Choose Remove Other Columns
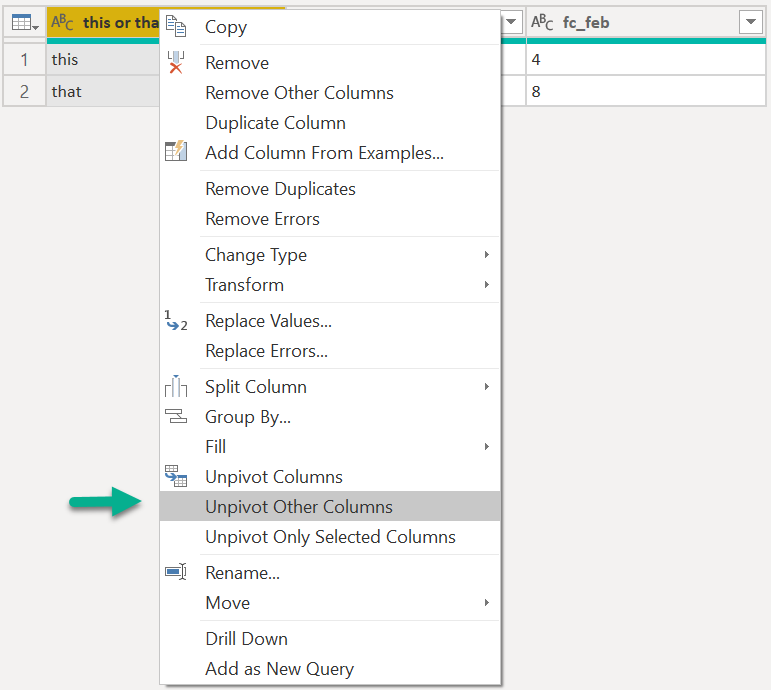 pos(330,93)
